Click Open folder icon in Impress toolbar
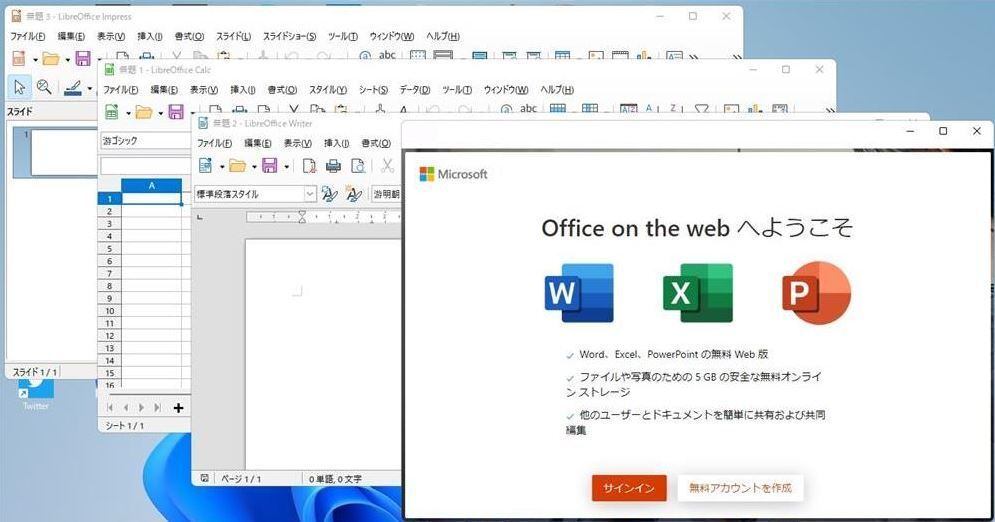This screenshot has height=522, width=995. click(51, 59)
